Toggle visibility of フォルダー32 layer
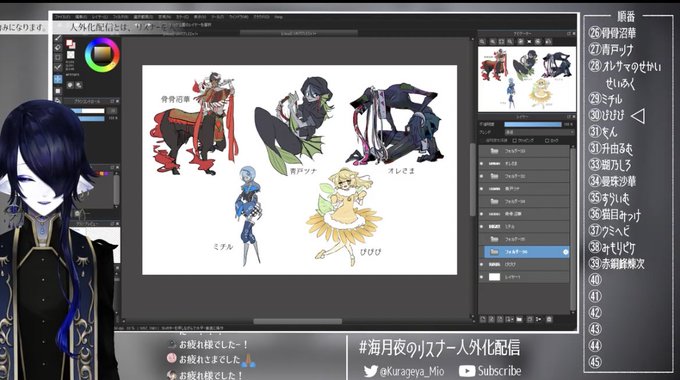The width and height of the screenshot is (680, 380). [481, 176]
